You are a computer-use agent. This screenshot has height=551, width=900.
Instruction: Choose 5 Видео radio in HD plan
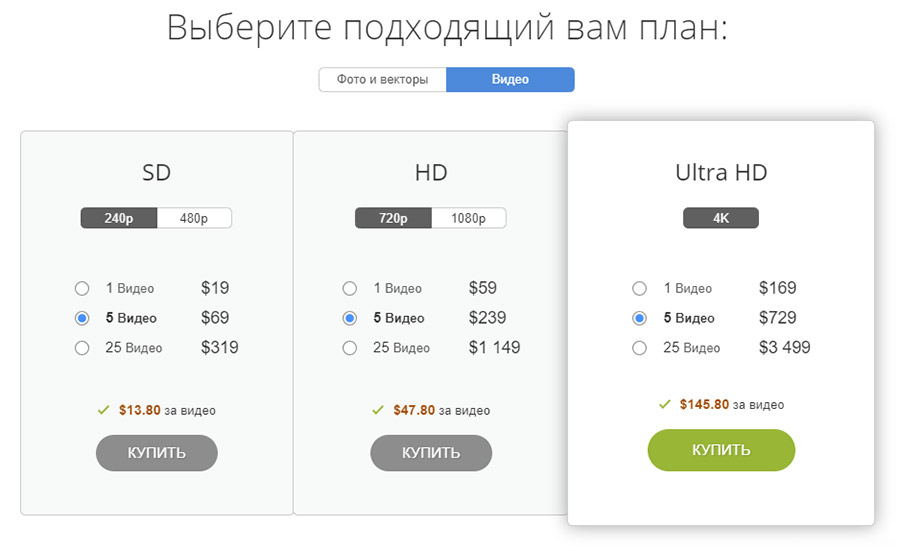[x=350, y=319]
